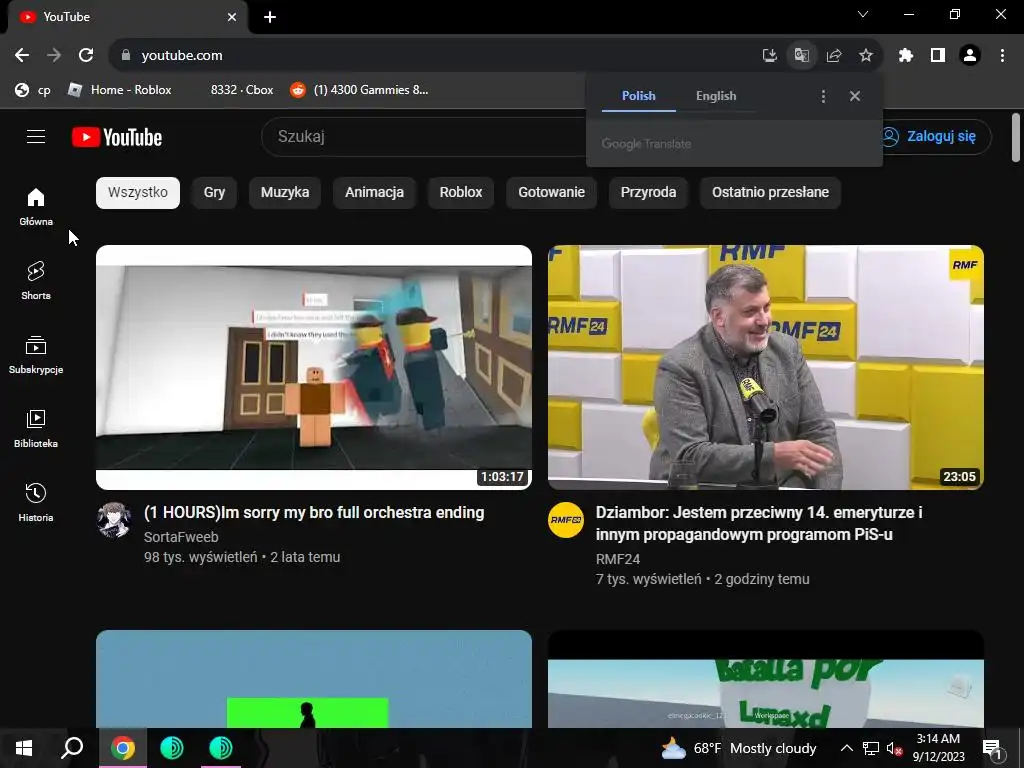1024x768 pixels.
Task: Open Biblioteka in the sidebar
Action: (x=36, y=428)
